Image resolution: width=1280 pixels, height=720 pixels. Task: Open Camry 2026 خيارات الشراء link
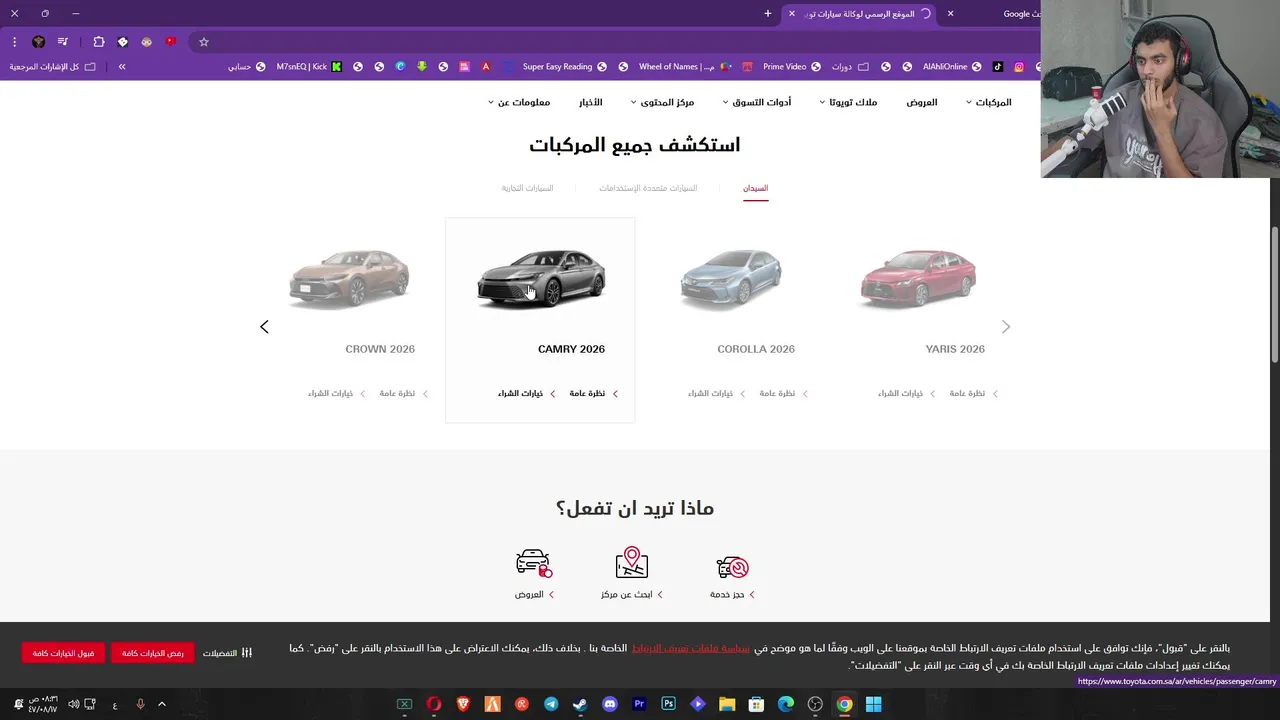(x=526, y=394)
